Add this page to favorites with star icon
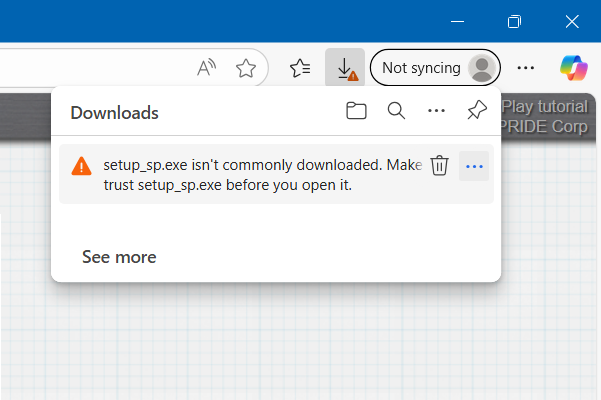The width and height of the screenshot is (601, 400). tap(245, 68)
